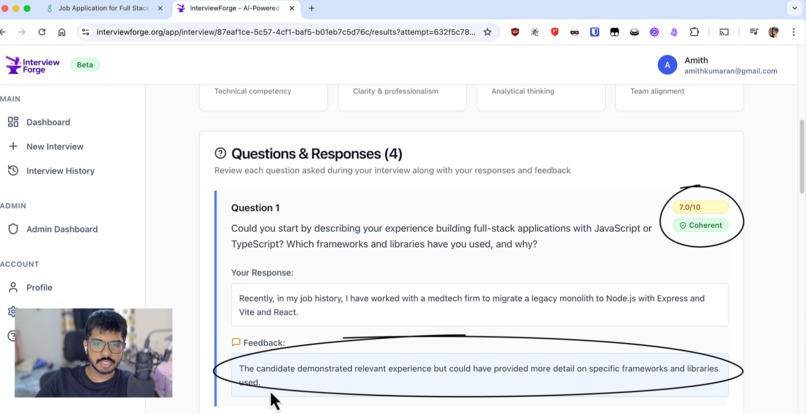Viewport: 806px width, 414px height.
Task: Open the bug-shaped extension icon
Action: tap(535, 32)
